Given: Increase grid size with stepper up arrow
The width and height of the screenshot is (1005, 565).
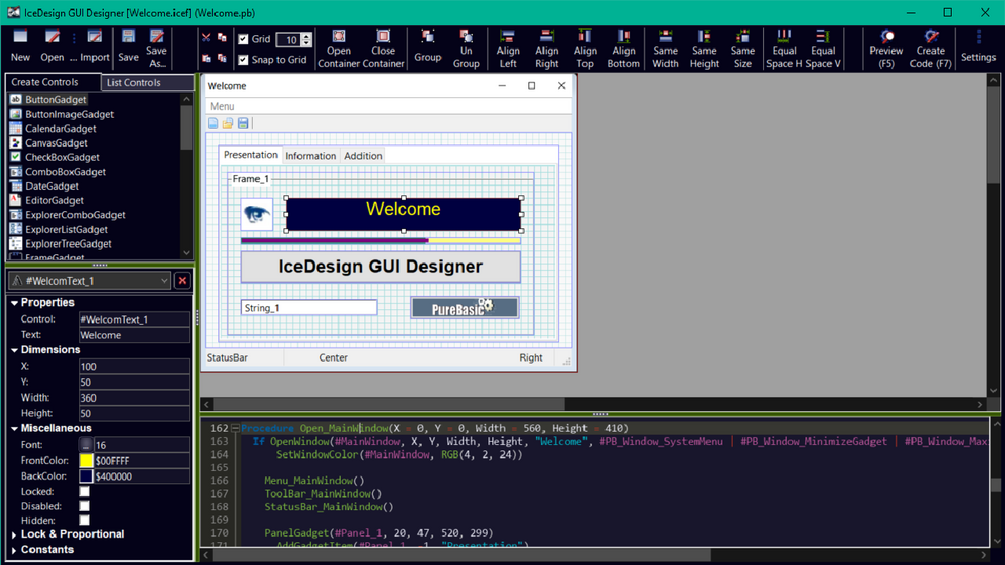Looking at the screenshot, I should [306, 36].
